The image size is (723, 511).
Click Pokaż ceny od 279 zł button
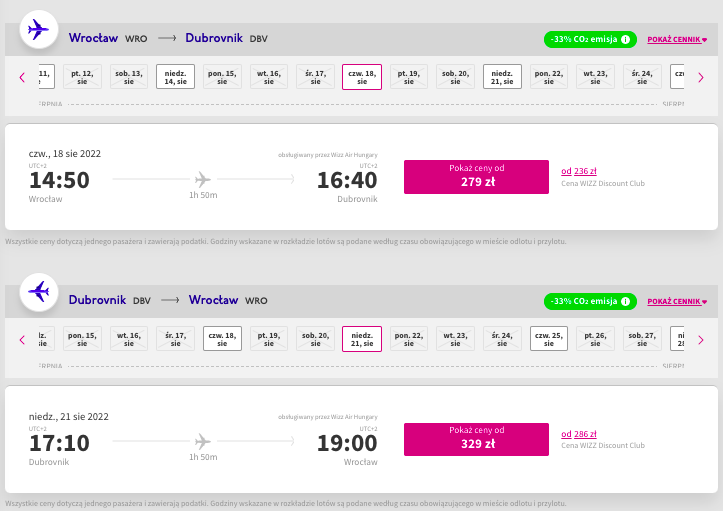[x=476, y=177]
